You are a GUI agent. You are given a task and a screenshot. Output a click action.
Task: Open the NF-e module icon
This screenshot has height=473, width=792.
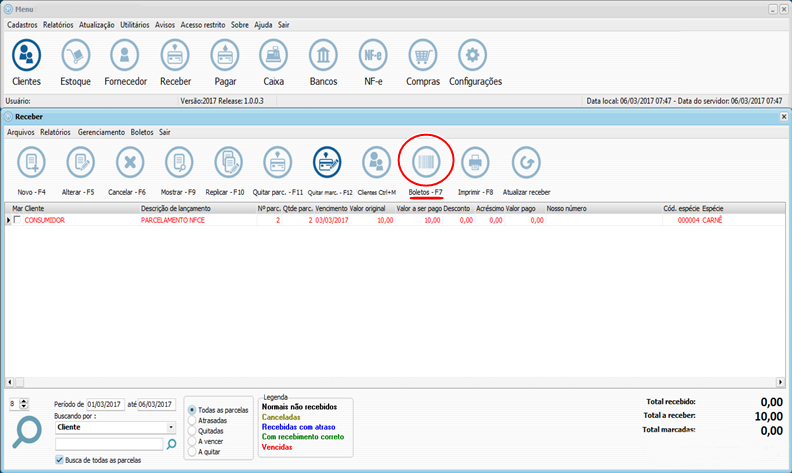[373, 55]
